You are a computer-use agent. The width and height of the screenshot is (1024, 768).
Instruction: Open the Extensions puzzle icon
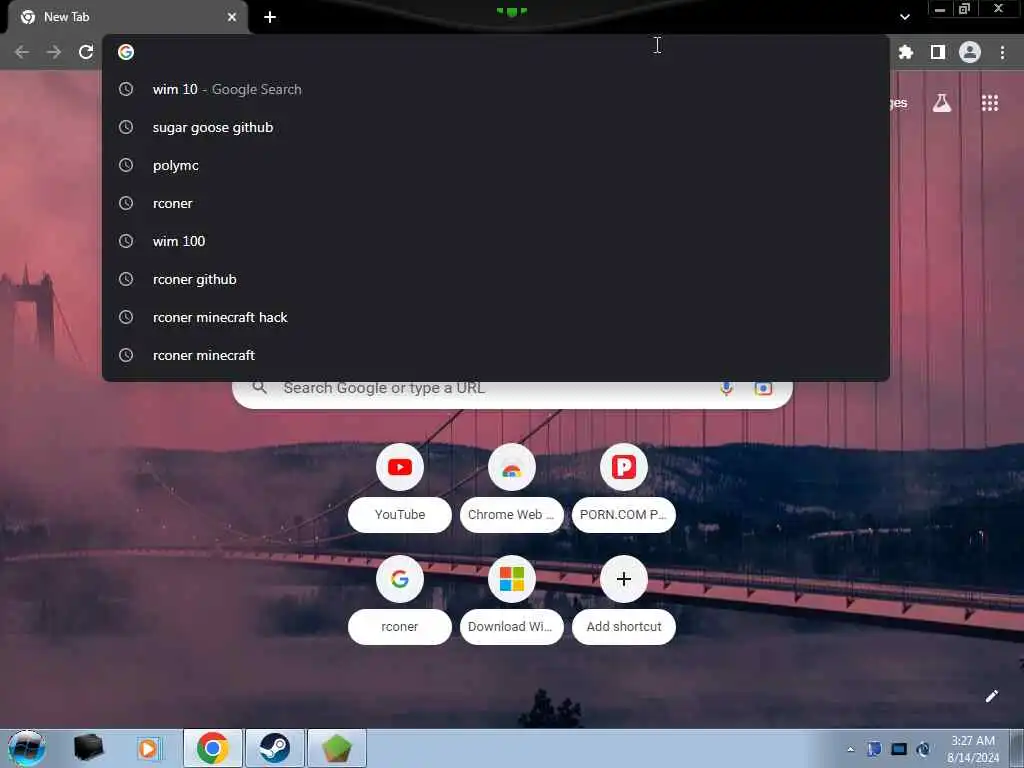pos(906,52)
